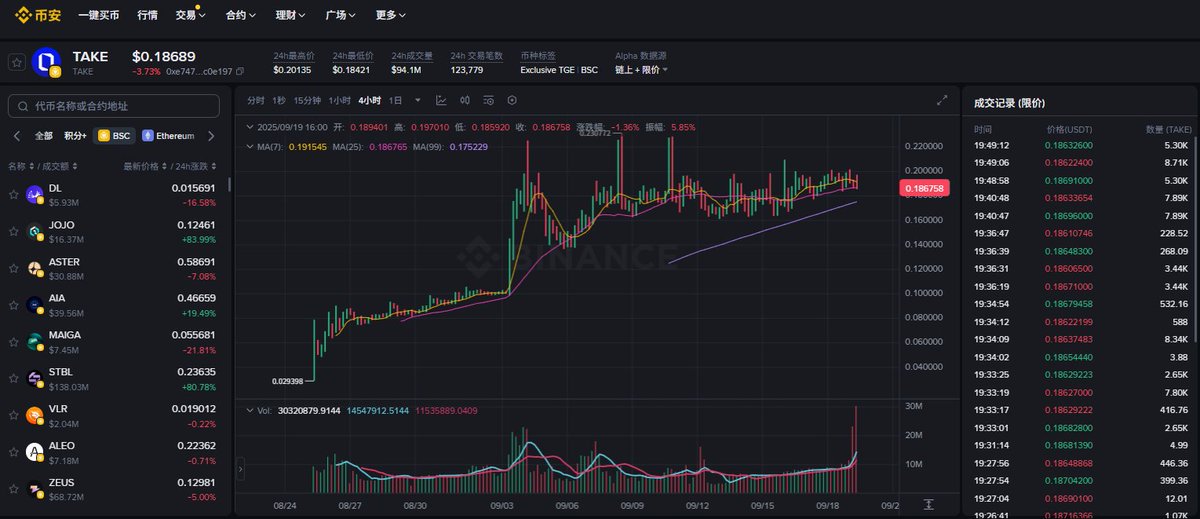Favorite DL with its star icon
This screenshot has width=1200, height=519.
coord(14,193)
